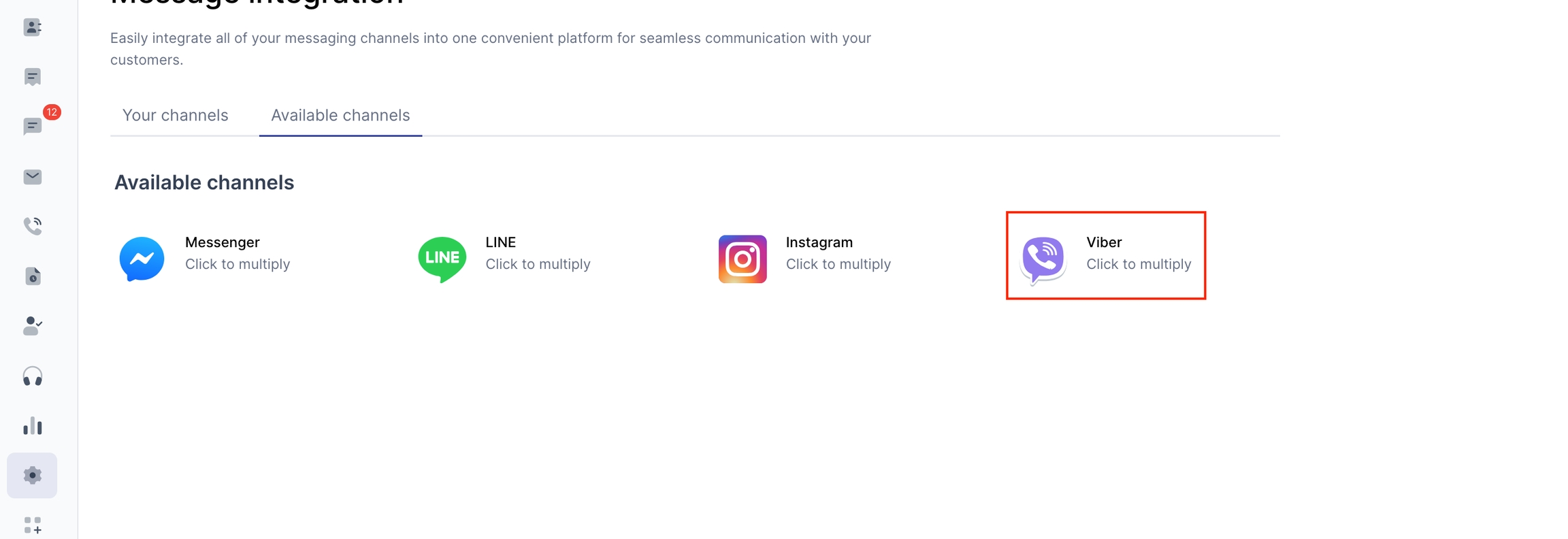The image size is (1568, 539).
Task: Switch to the Your channels tab
Action: coord(175,115)
